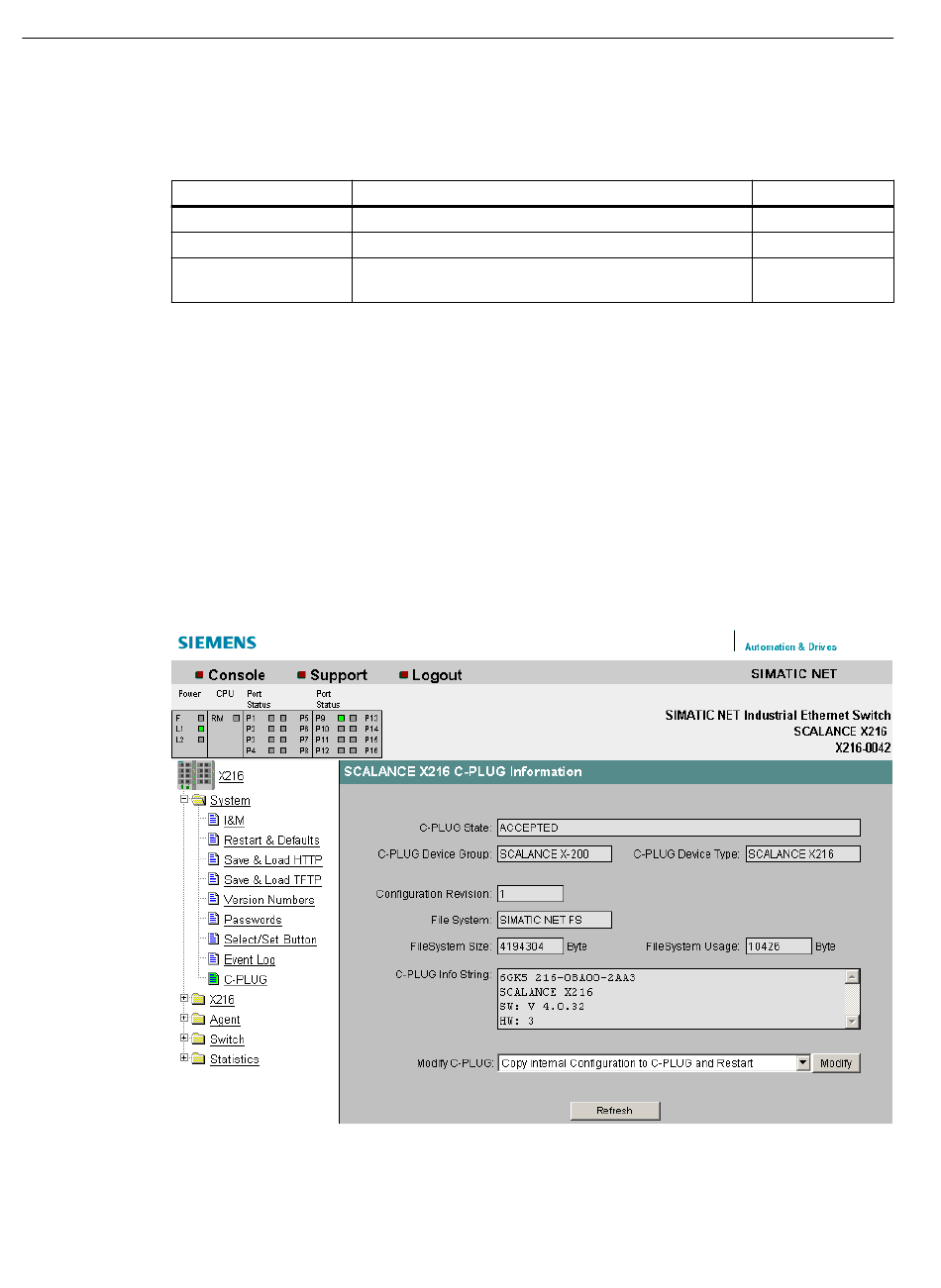This screenshot has height=1288, width=941.
Task: Expand the Statistics tree folder
Action: coord(184,1058)
